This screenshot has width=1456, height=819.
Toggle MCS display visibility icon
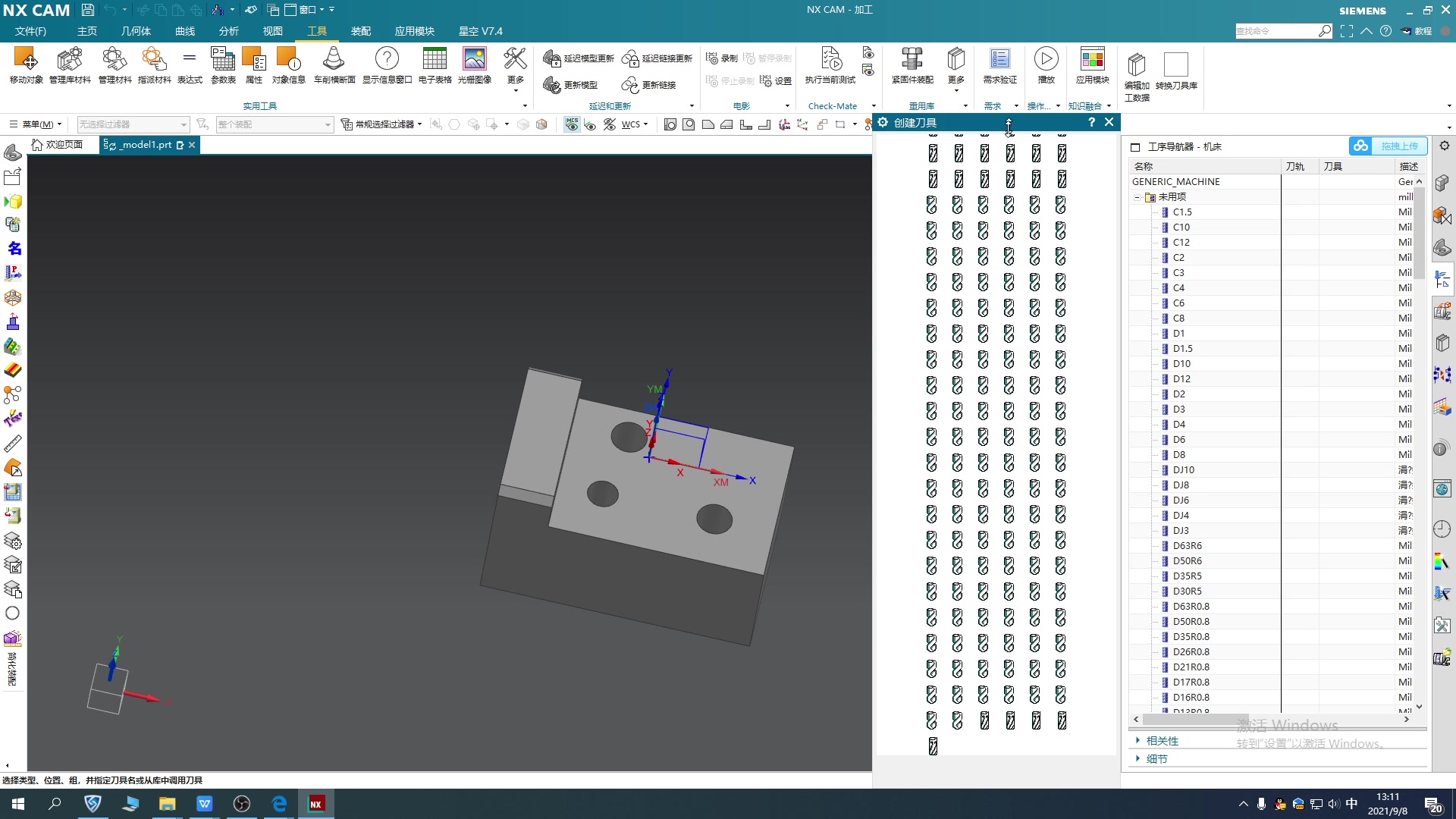(x=572, y=124)
